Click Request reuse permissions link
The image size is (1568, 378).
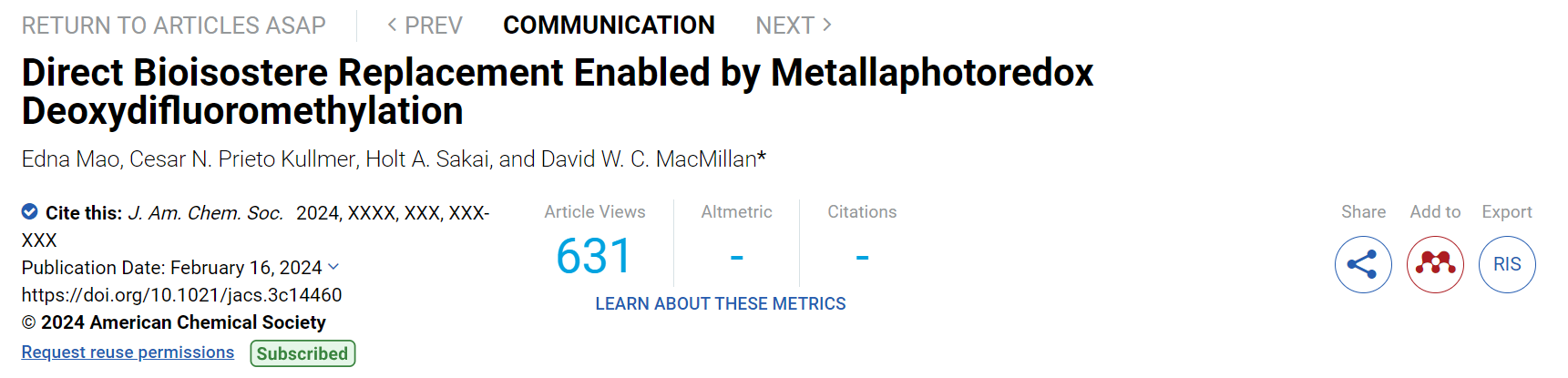pos(128,352)
